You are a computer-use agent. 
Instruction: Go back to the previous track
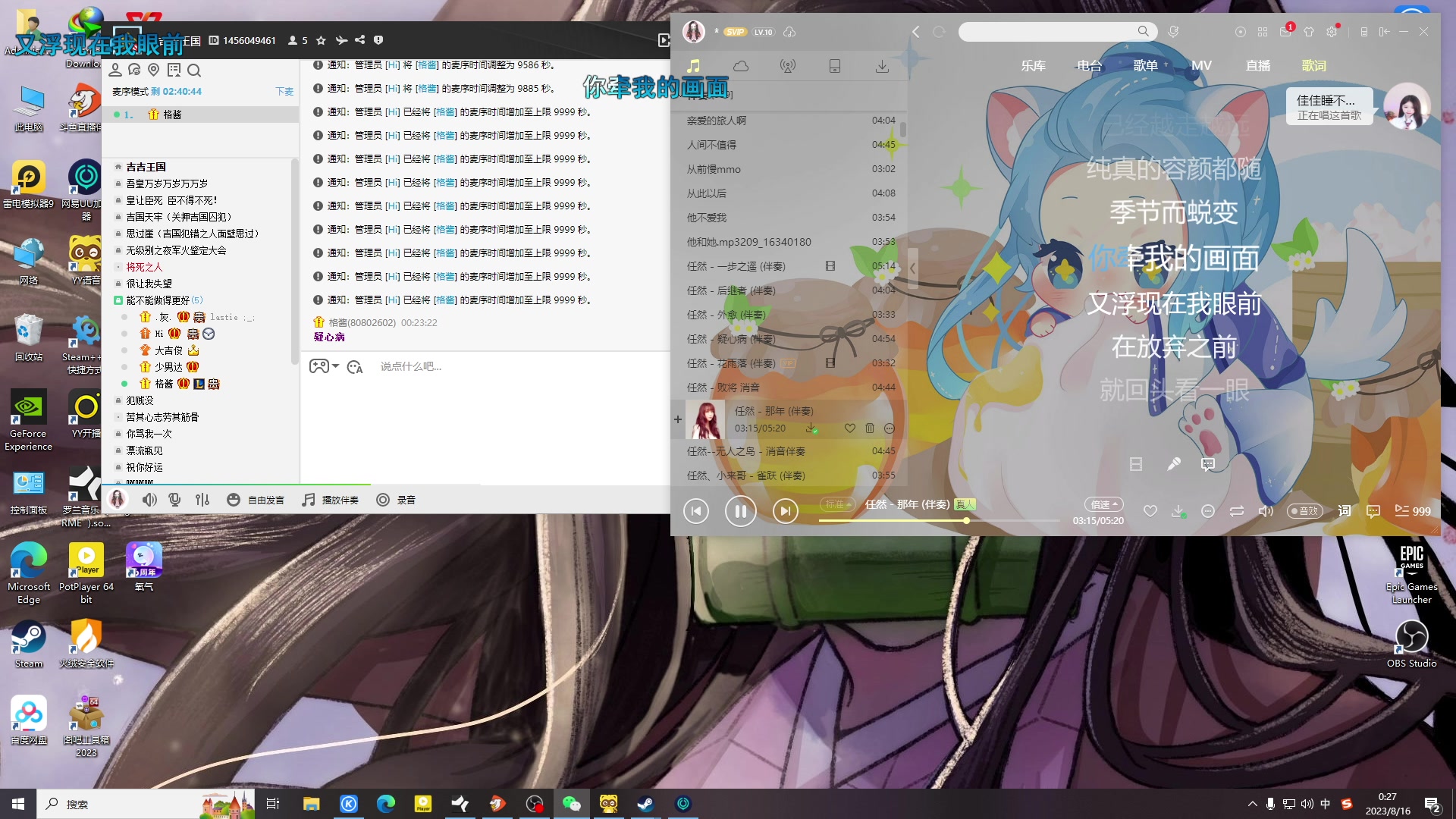pyautogui.click(x=695, y=511)
